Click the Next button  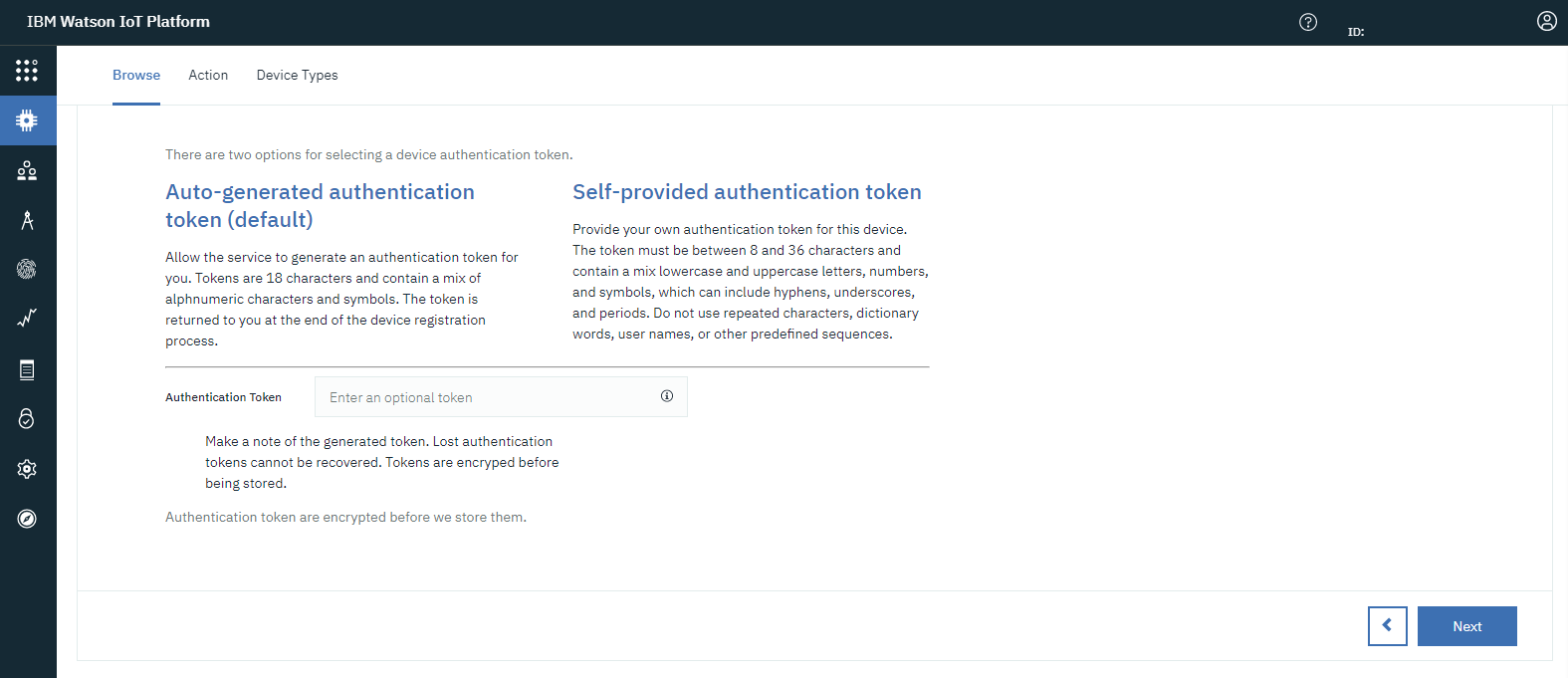pyautogui.click(x=1466, y=626)
